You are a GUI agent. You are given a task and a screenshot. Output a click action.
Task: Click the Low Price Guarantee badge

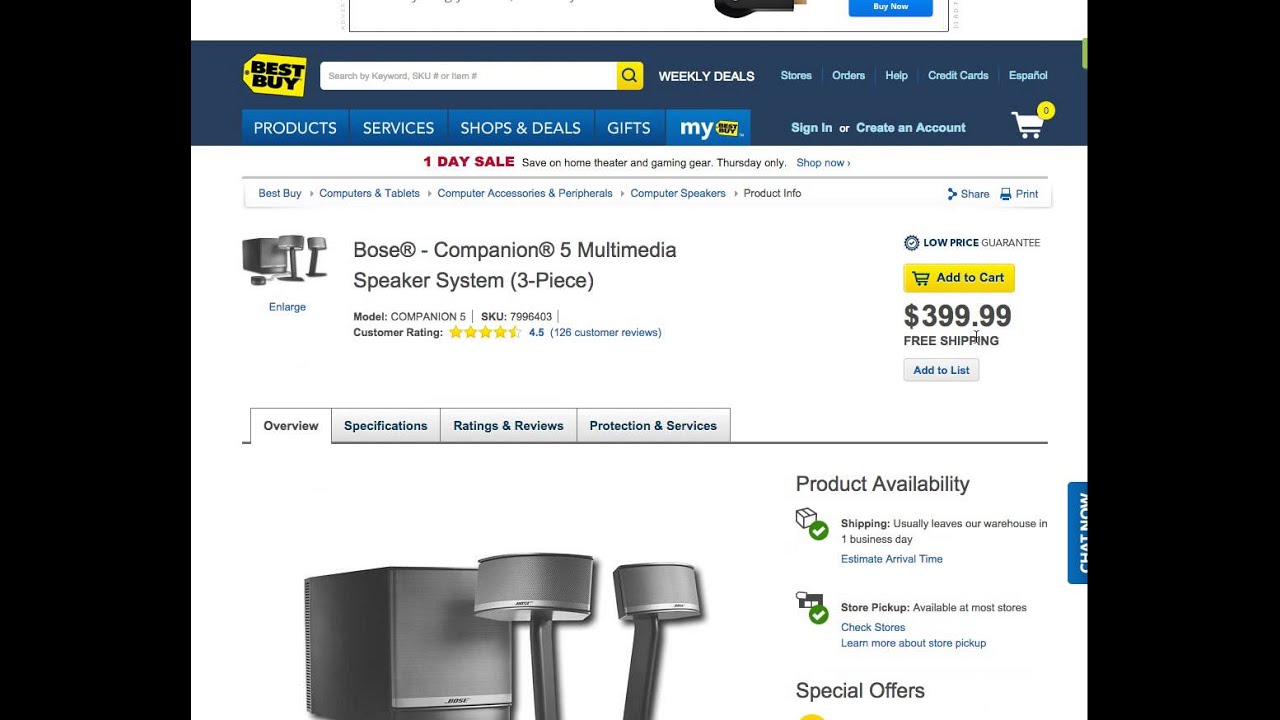tap(971, 243)
